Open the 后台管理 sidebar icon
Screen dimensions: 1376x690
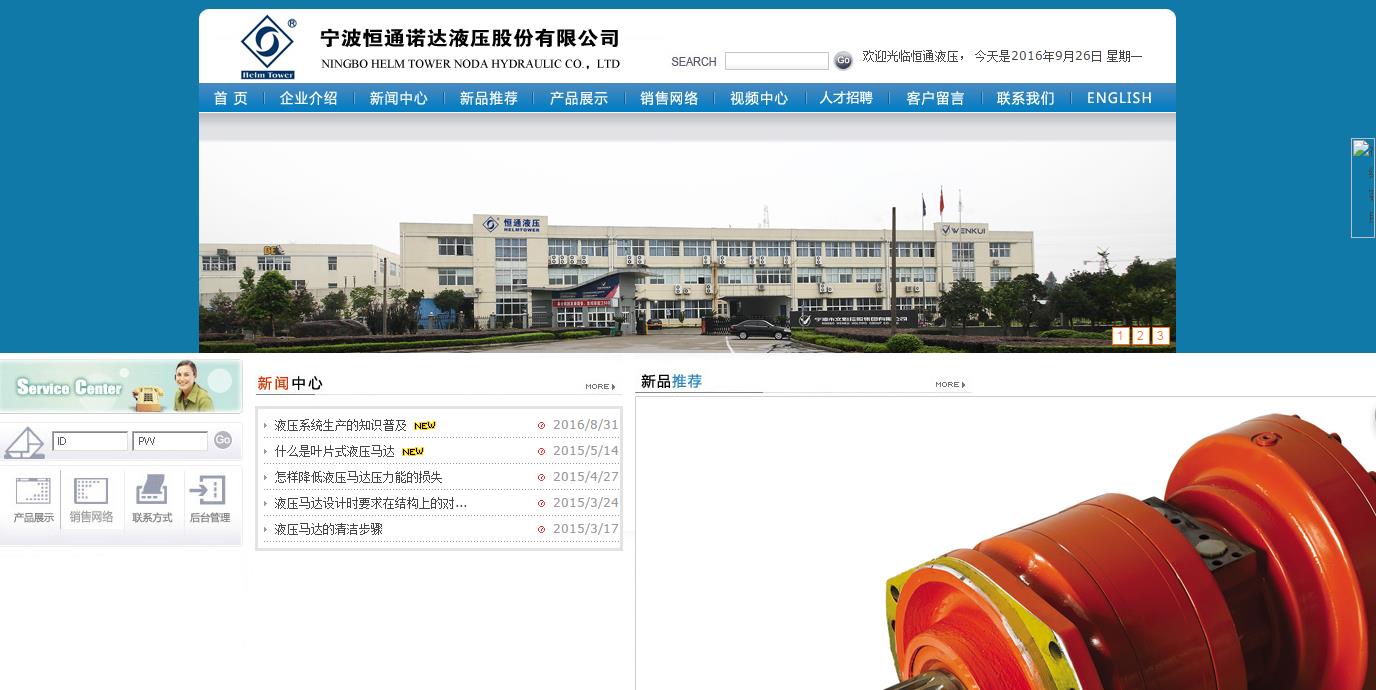210,500
